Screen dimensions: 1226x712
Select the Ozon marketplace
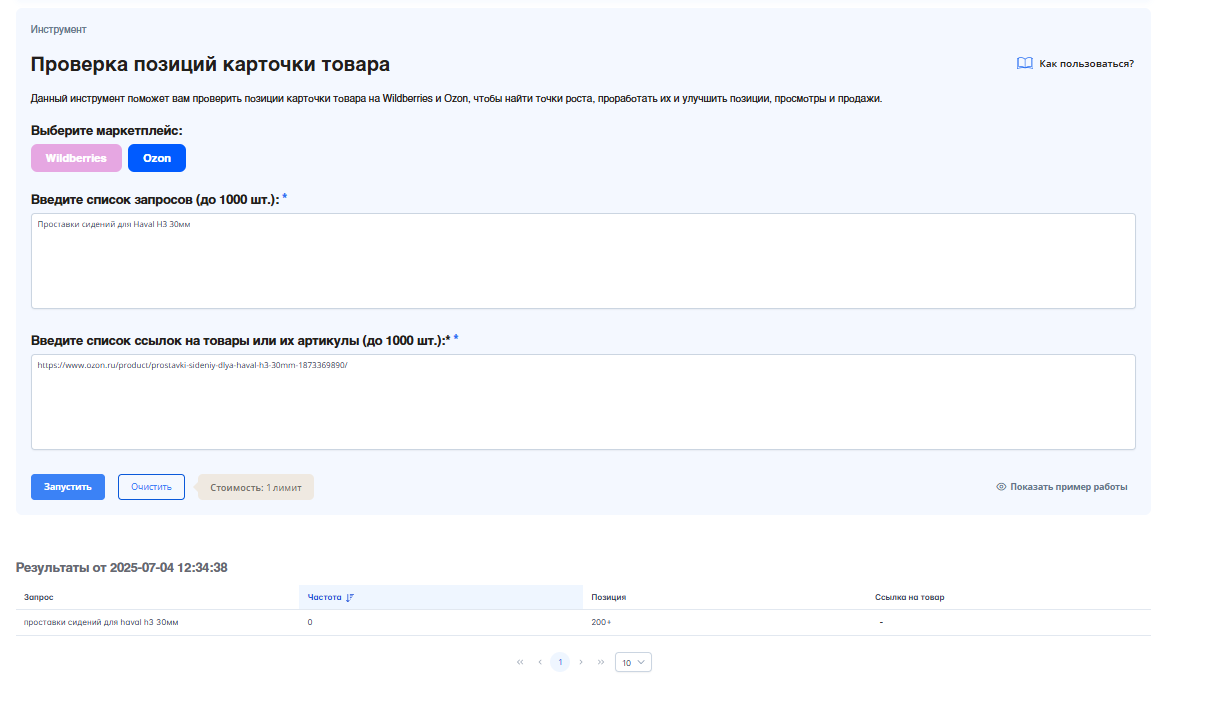point(157,158)
